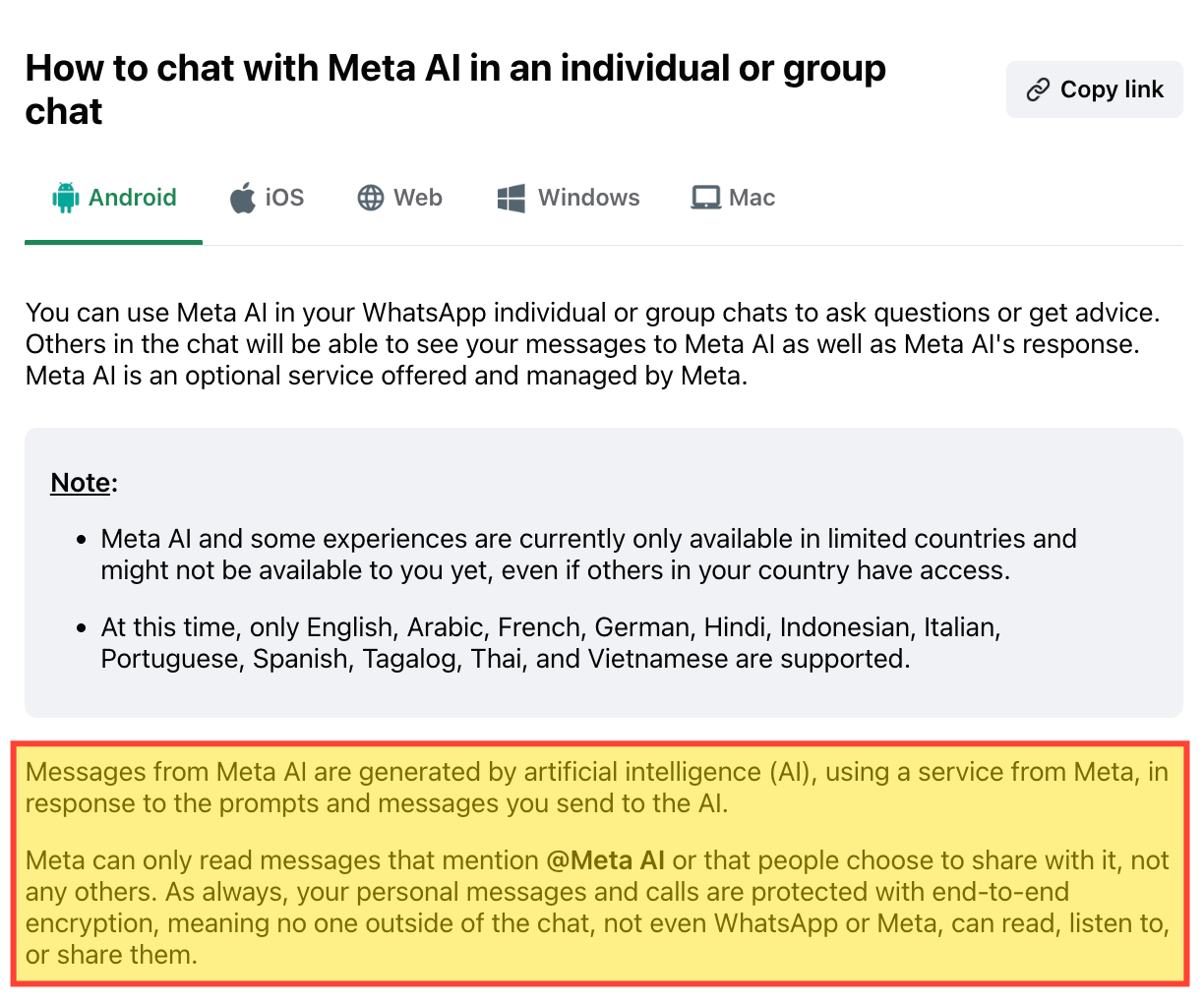
Task: Click the gray Note callout box
Action: coord(602,570)
